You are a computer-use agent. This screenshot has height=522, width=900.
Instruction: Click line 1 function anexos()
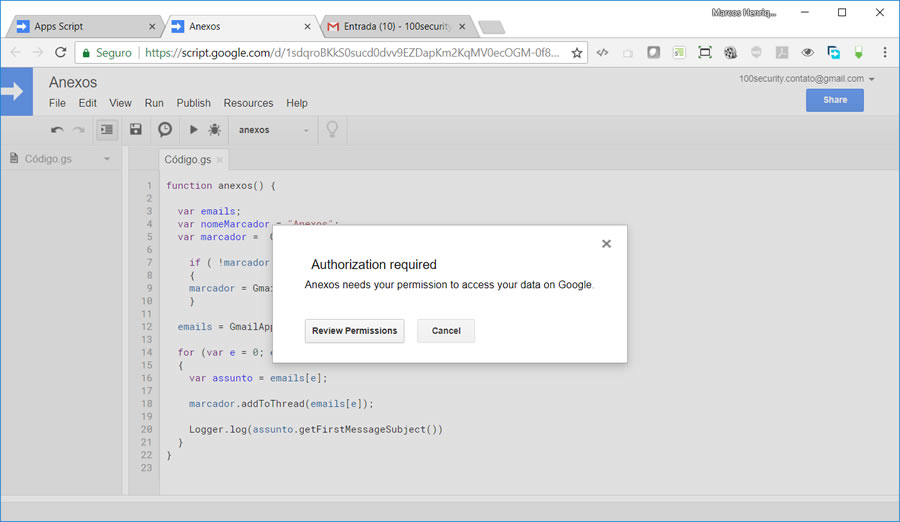[x=221, y=185]
